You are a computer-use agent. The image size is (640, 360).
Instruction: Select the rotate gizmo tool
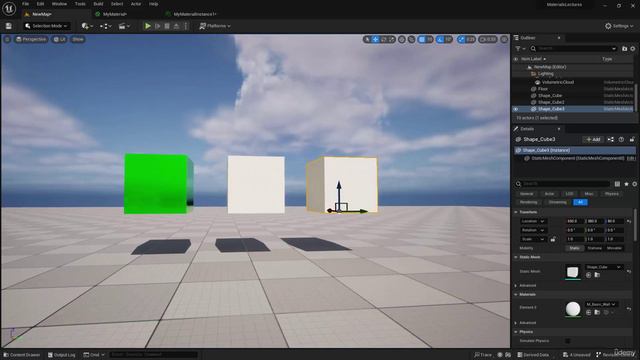tap(384, 40)
